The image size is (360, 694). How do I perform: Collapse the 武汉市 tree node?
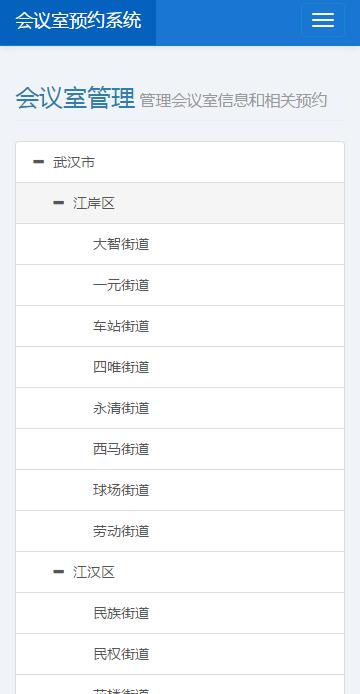39,162
